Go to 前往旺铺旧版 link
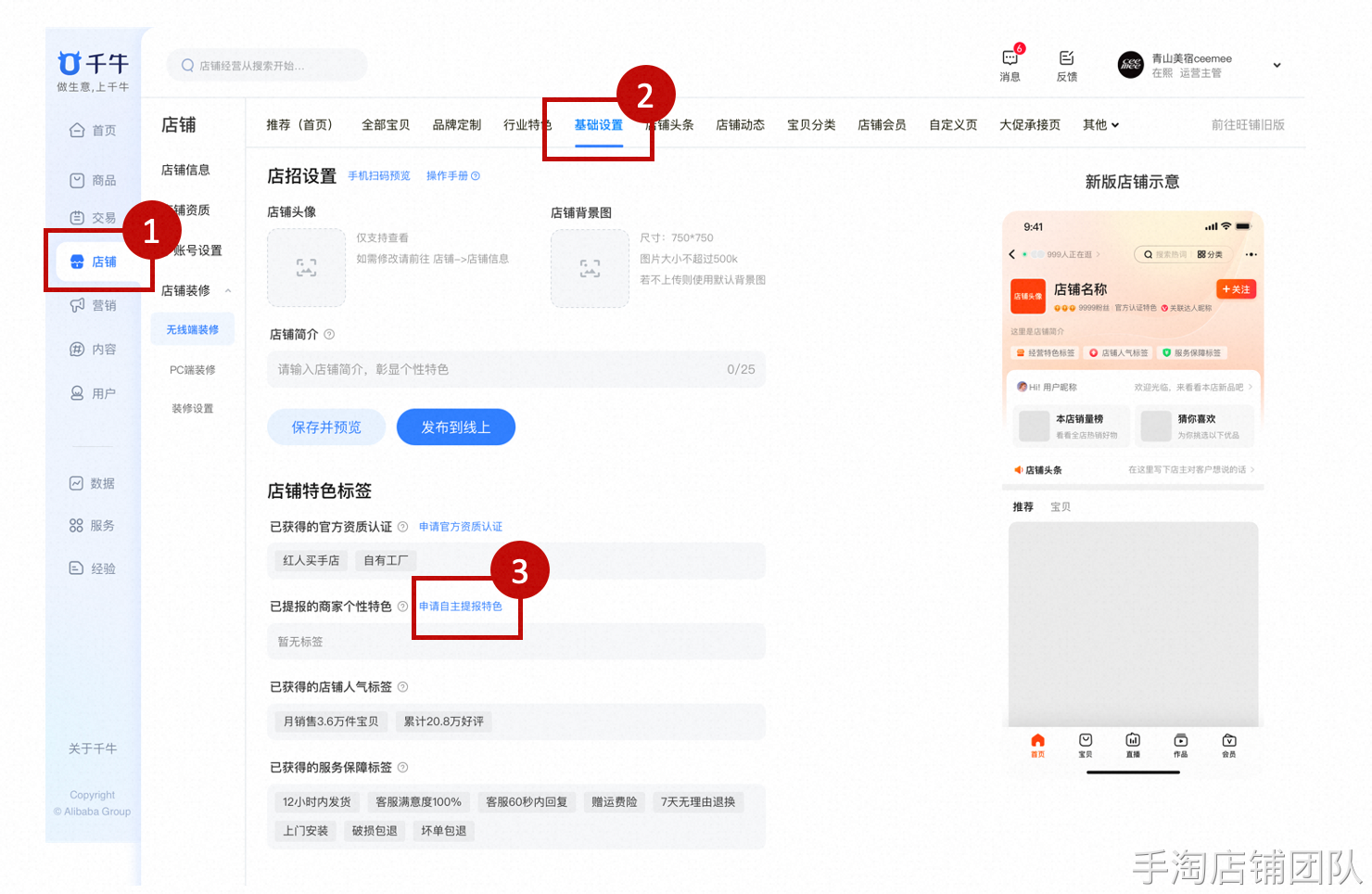The height and width of the screenshot is (894, 1372). coord(1248,125)
